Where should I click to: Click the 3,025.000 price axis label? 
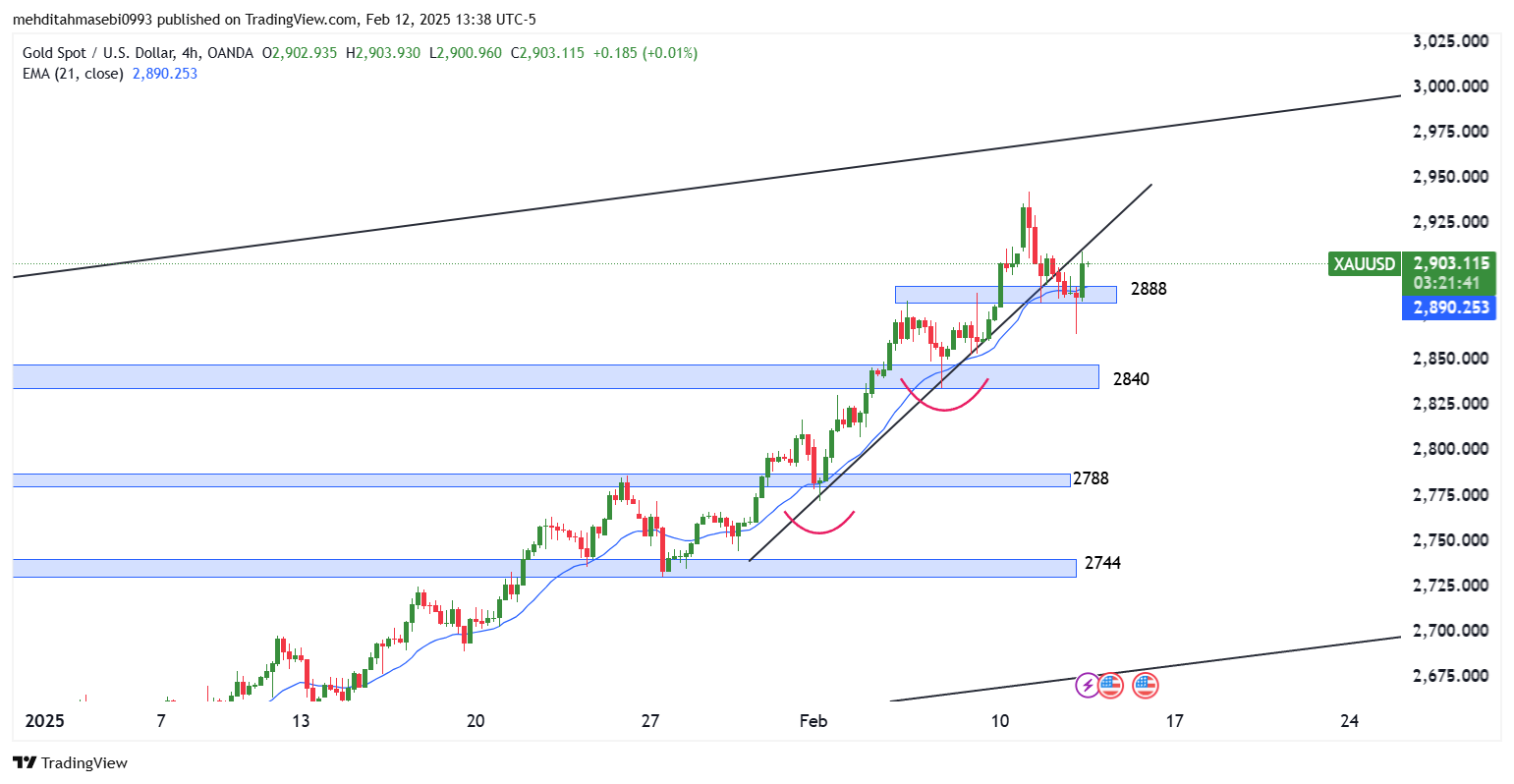point(1450,41)
